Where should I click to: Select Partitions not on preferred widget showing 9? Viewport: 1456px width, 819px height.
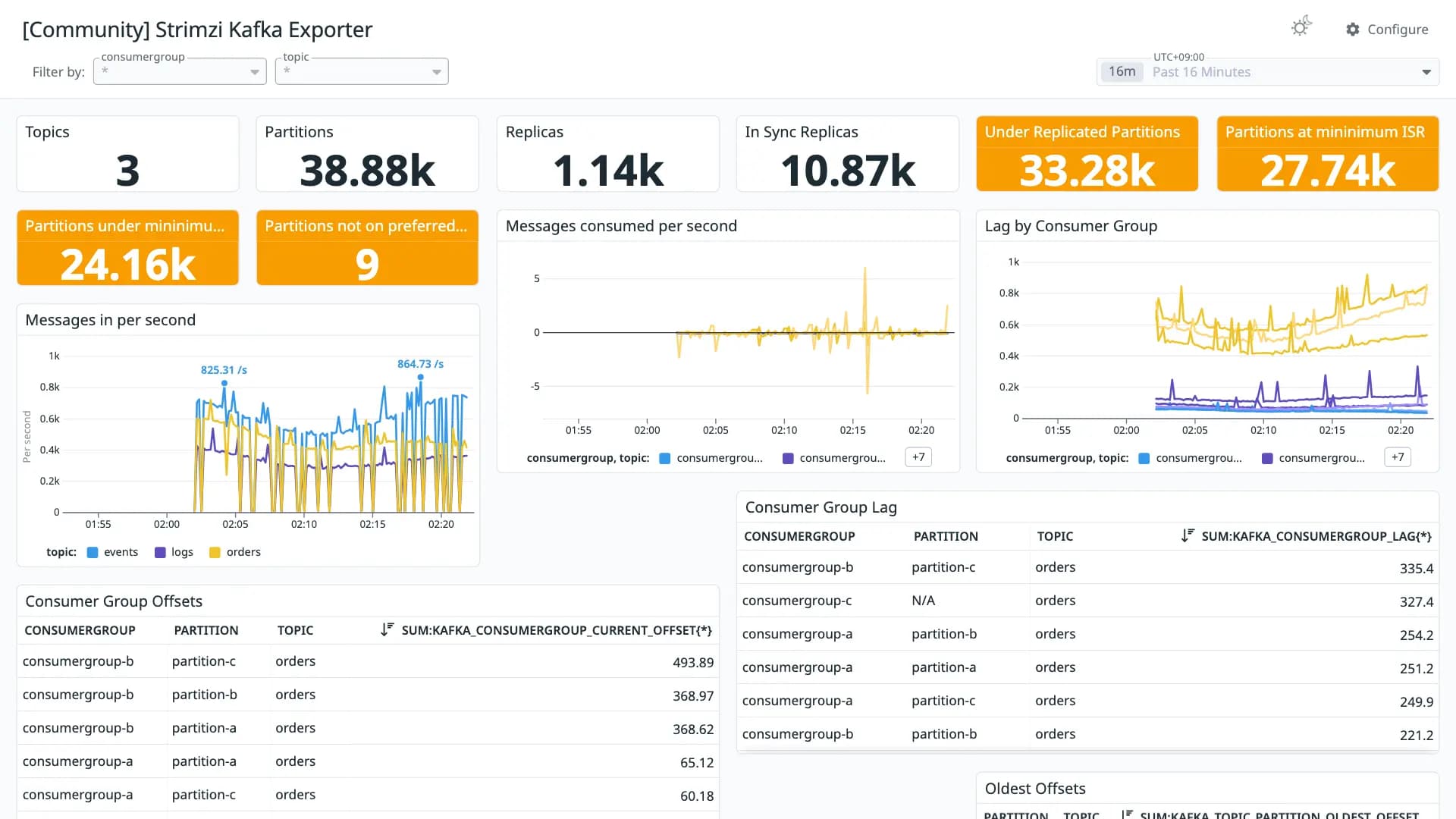[367, 247]
